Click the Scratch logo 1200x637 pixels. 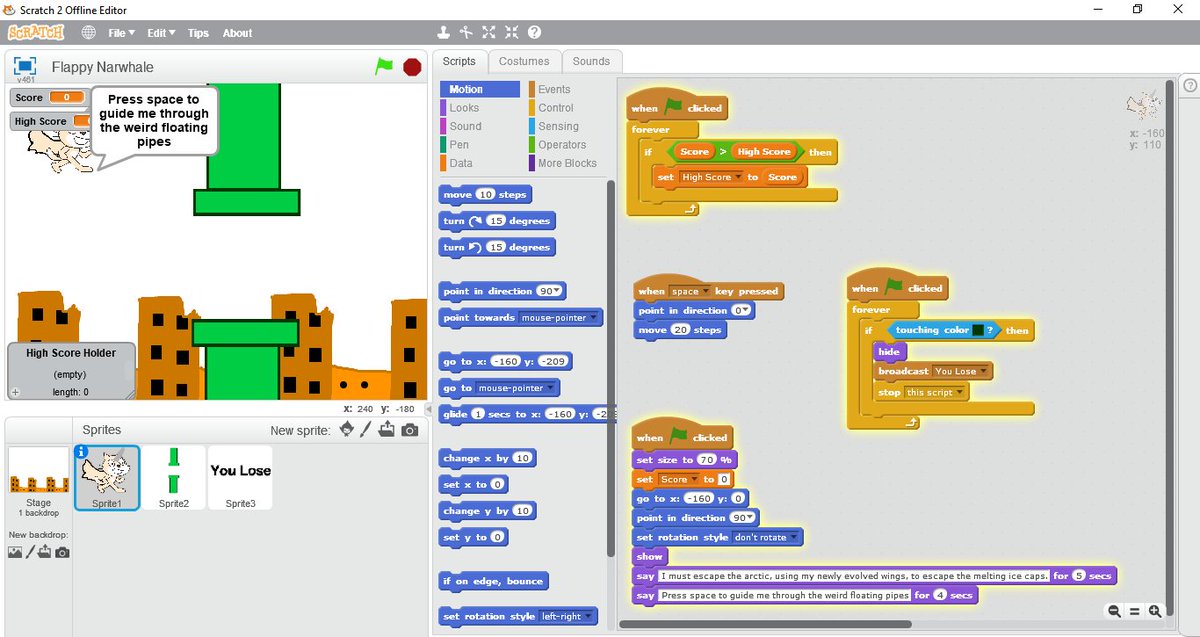pyautogui.click(x=36, y=32)
